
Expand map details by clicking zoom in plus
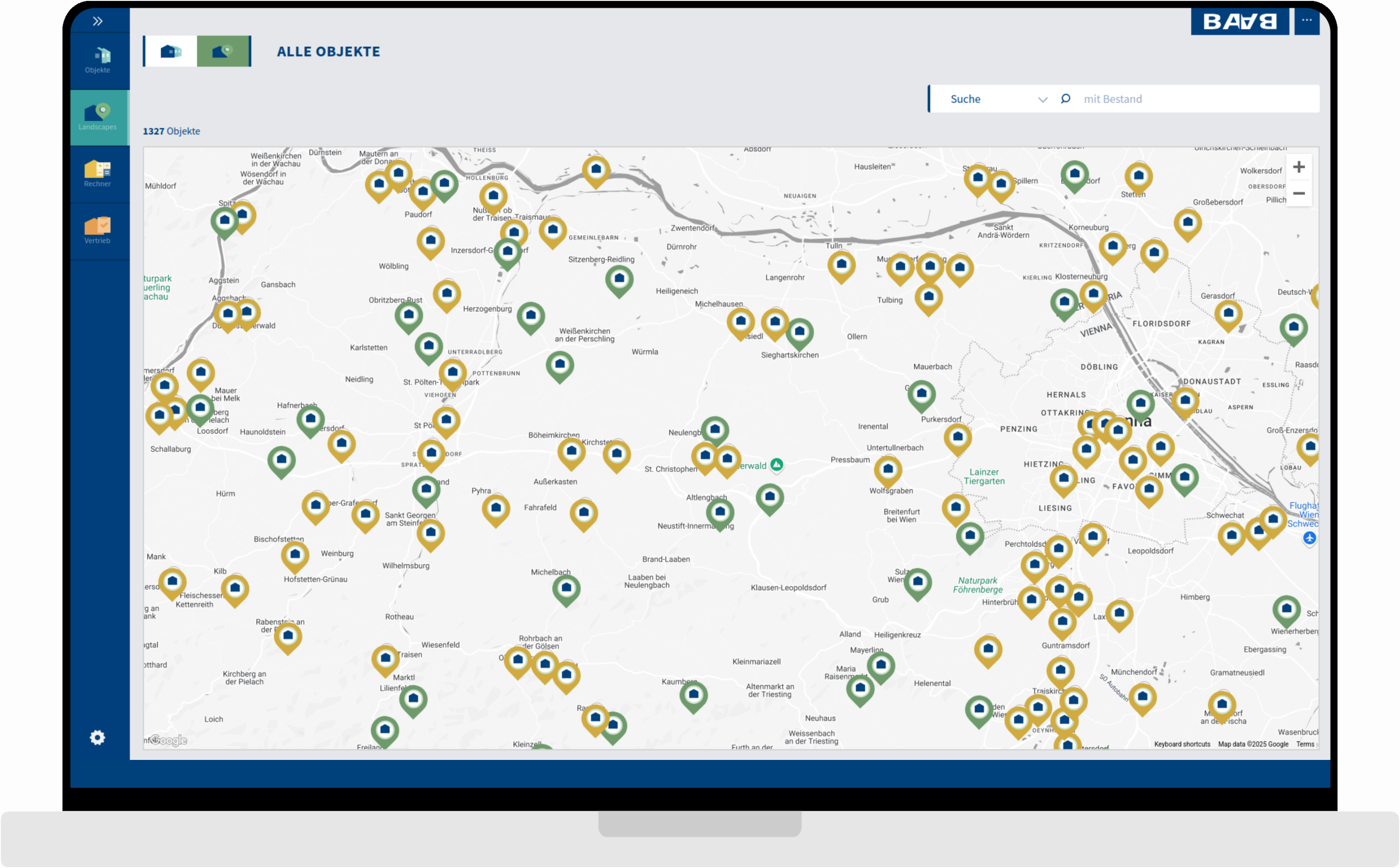coord(1299,166)
